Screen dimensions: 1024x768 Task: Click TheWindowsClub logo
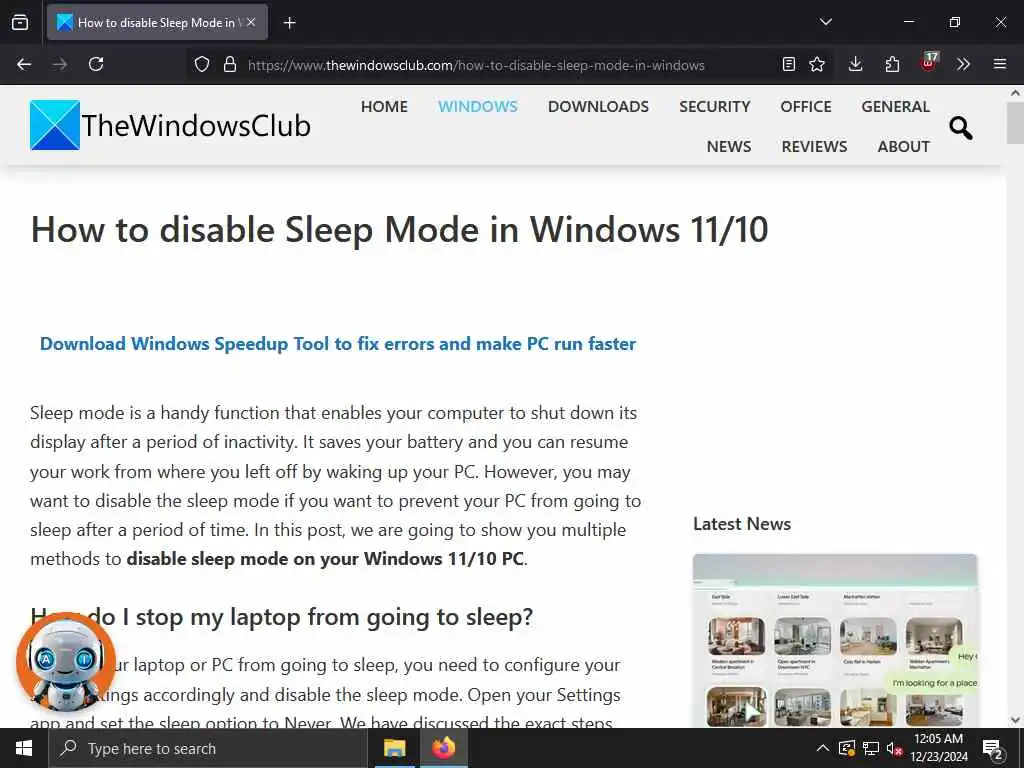click(170, 125)
